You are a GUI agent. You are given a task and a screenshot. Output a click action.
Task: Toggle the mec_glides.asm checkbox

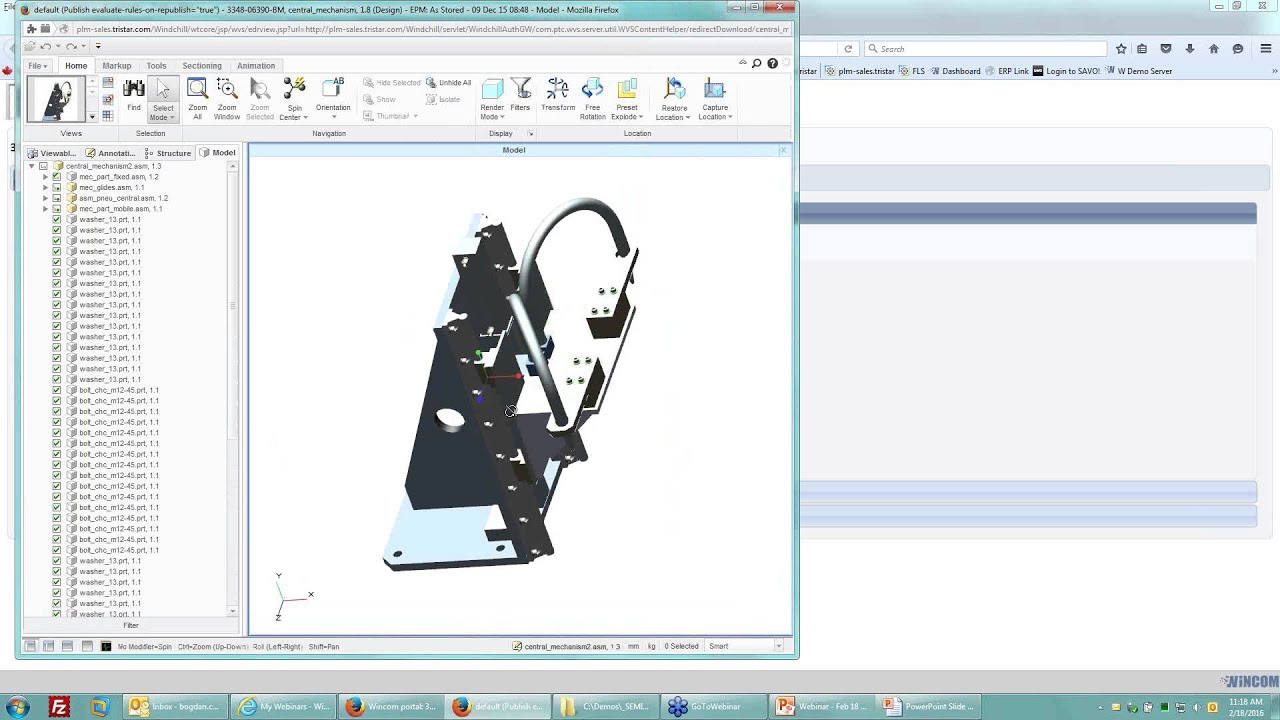tap(57, 187)
